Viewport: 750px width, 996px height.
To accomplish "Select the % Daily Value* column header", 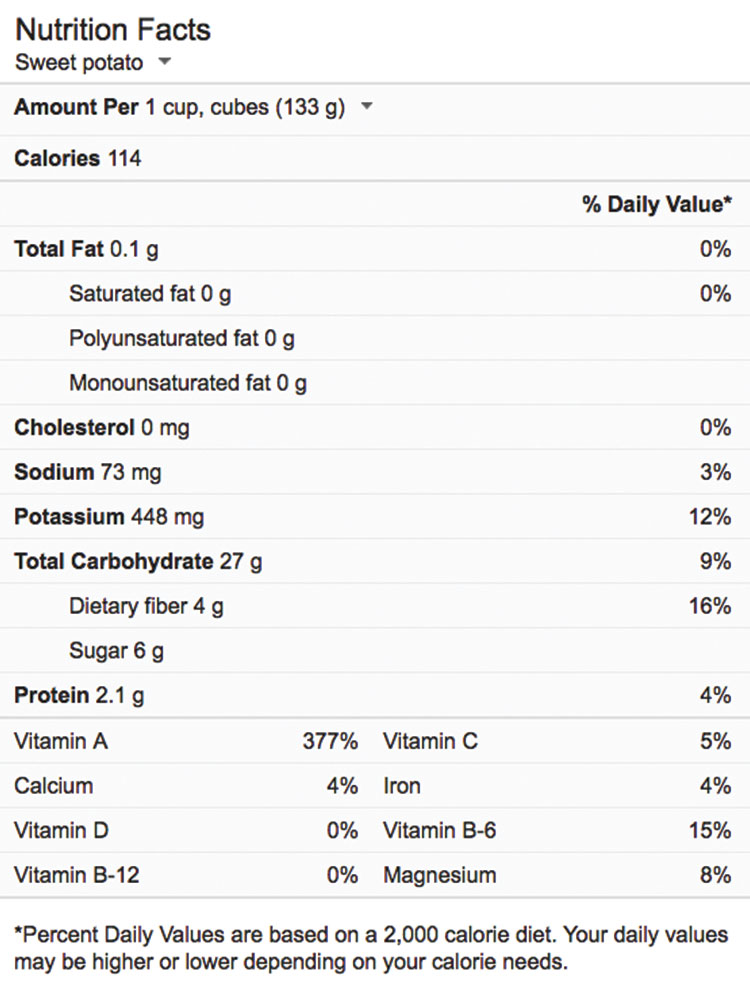I will pos(656,204).
